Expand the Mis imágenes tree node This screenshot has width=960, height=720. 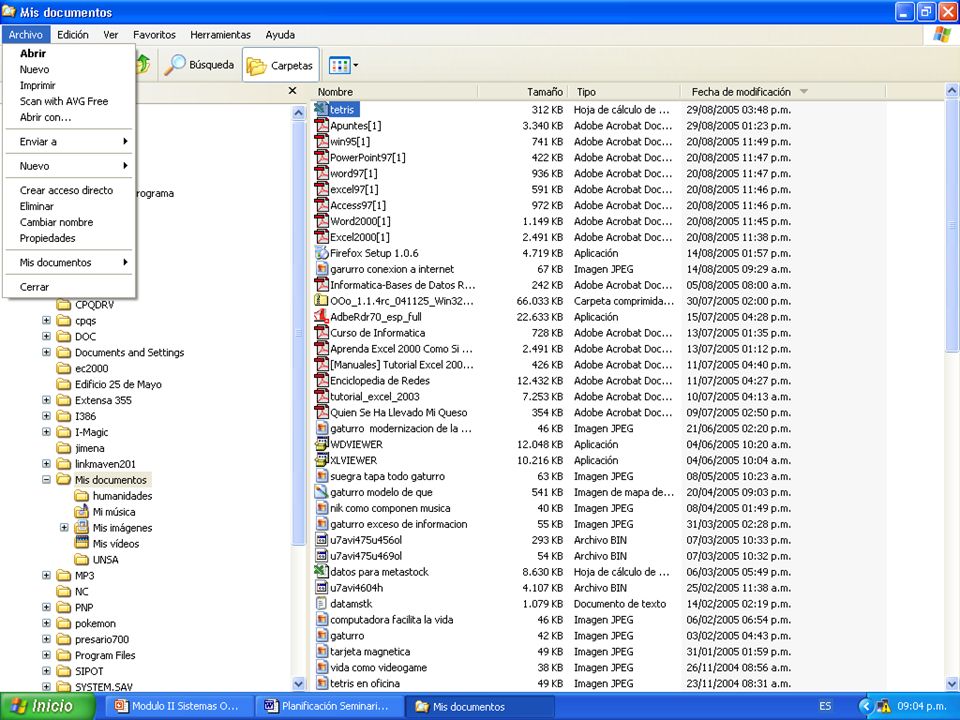click(x=64, y=527)
